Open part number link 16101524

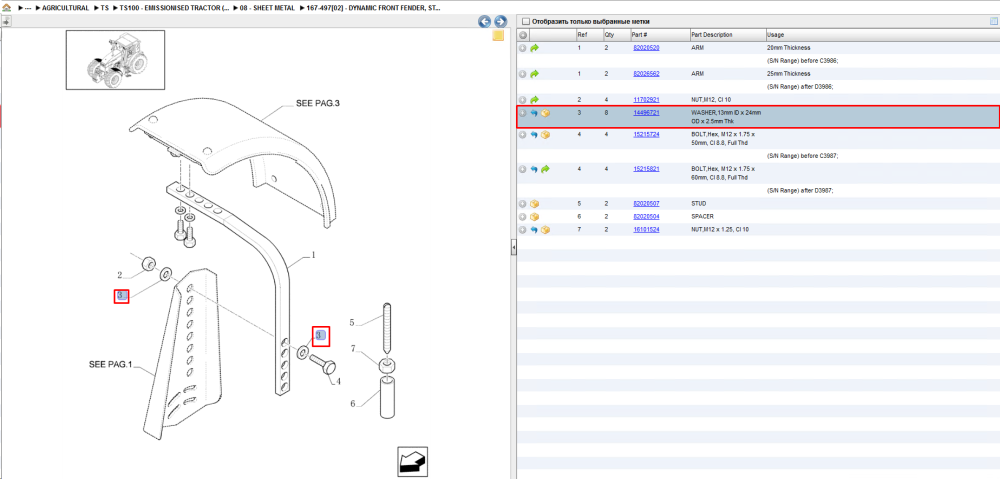646,230
